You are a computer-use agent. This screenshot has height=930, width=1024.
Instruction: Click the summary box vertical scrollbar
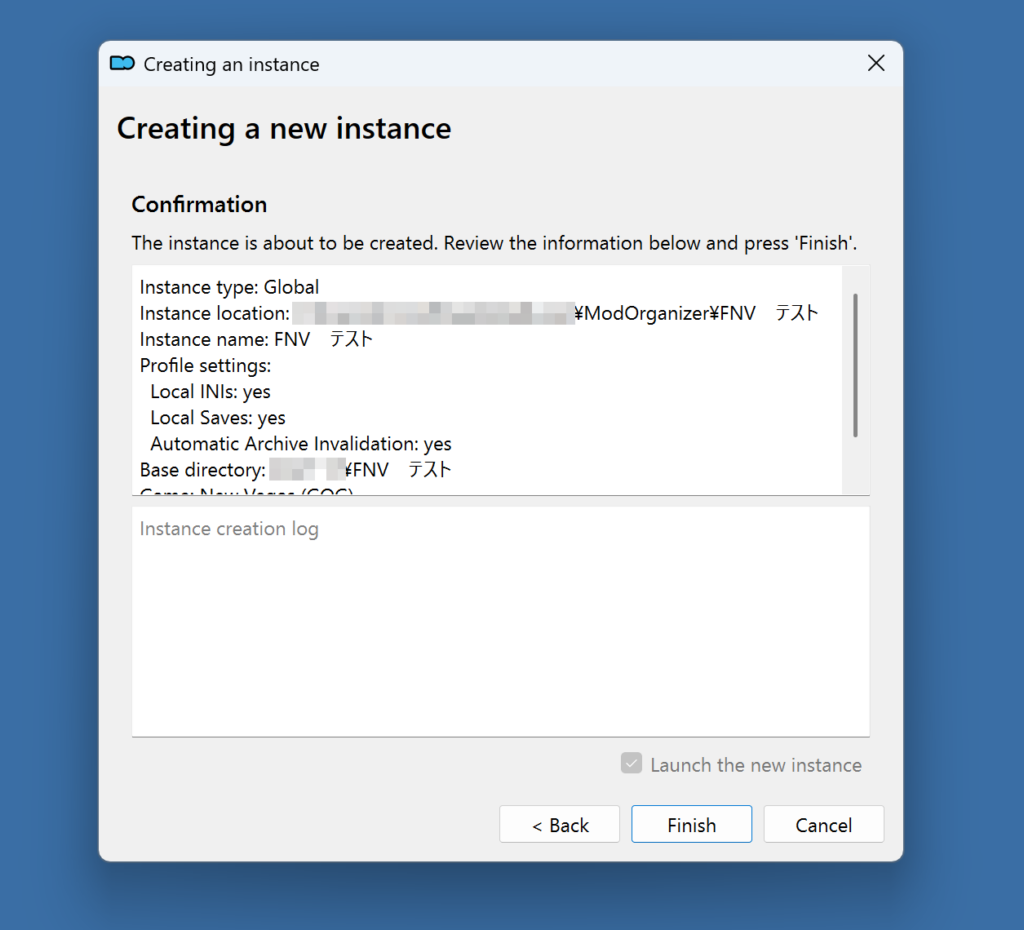click(x=855, y=365)
